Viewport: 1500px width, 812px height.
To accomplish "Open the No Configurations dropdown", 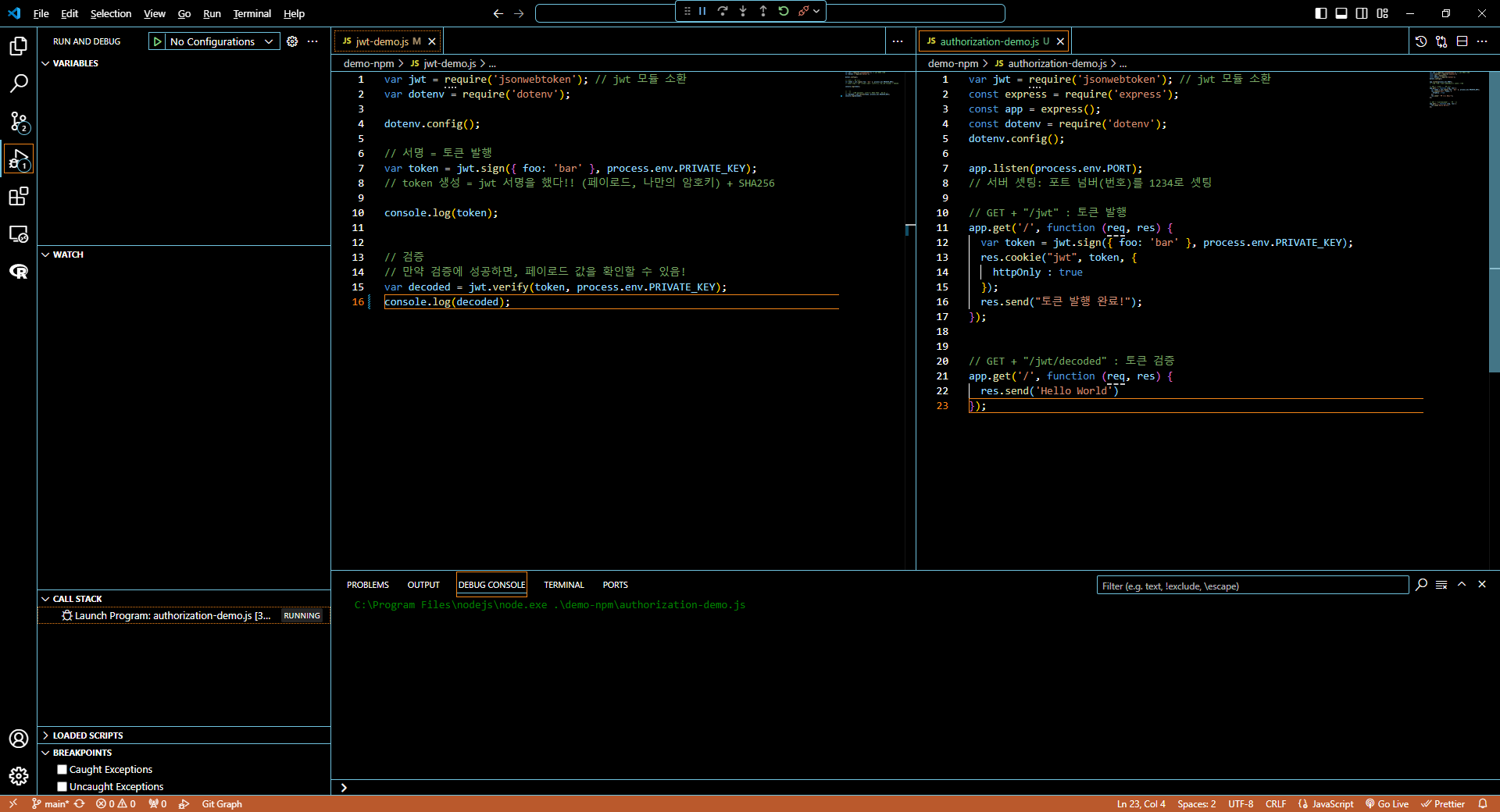I will 222,41.
